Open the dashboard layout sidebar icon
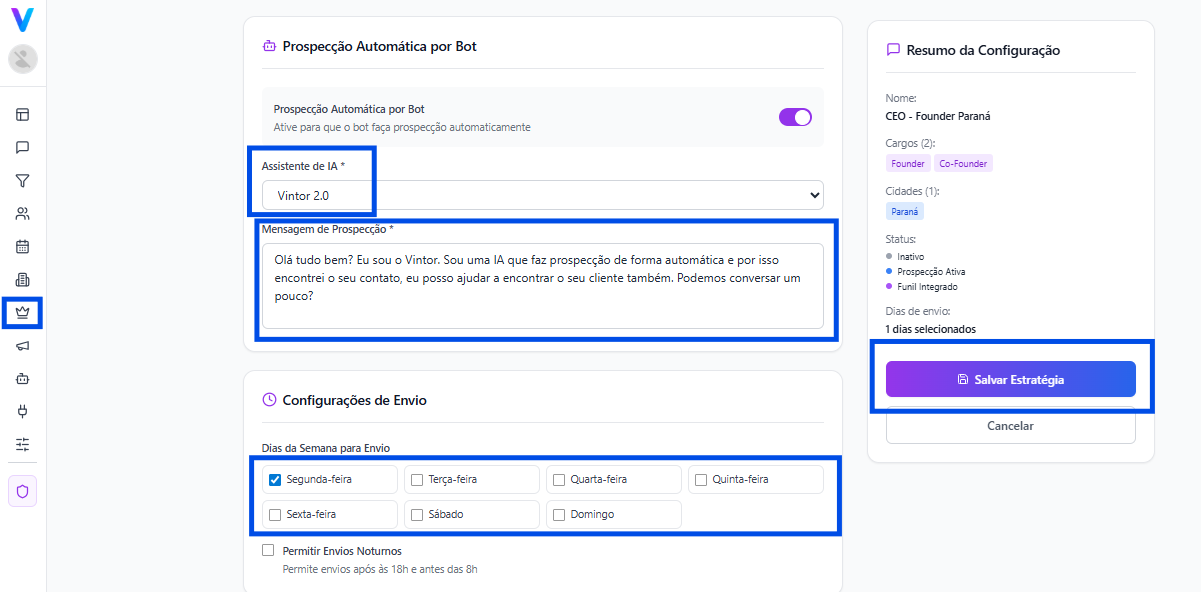The image size is (1201, 592). coord(22,115)
